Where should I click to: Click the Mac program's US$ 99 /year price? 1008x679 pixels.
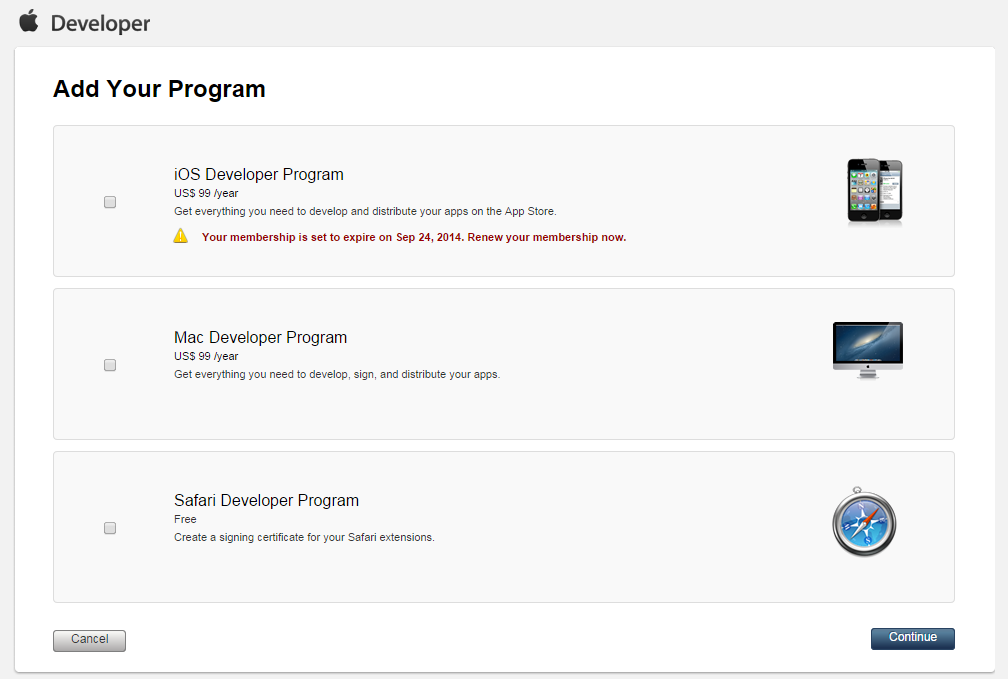pos(206,356)
